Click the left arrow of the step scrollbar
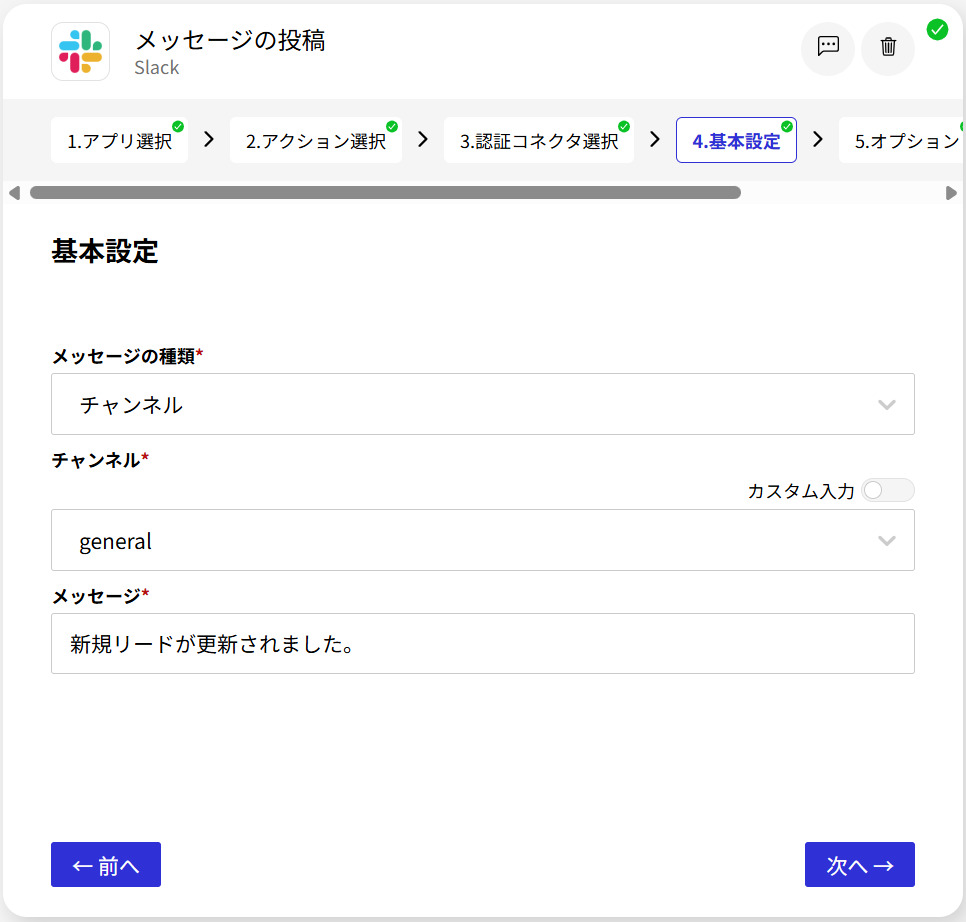 click(14, 193)
